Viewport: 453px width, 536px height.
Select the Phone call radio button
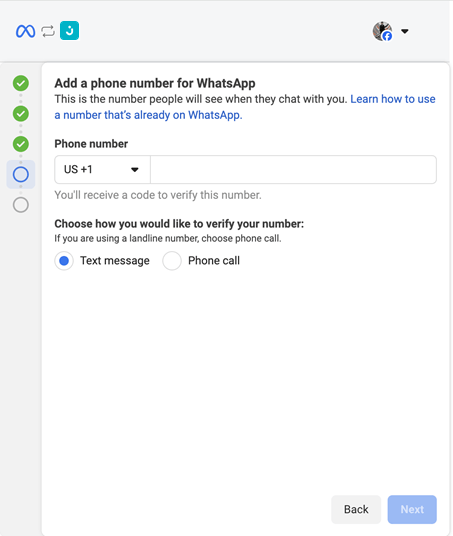tap(172, 261)
